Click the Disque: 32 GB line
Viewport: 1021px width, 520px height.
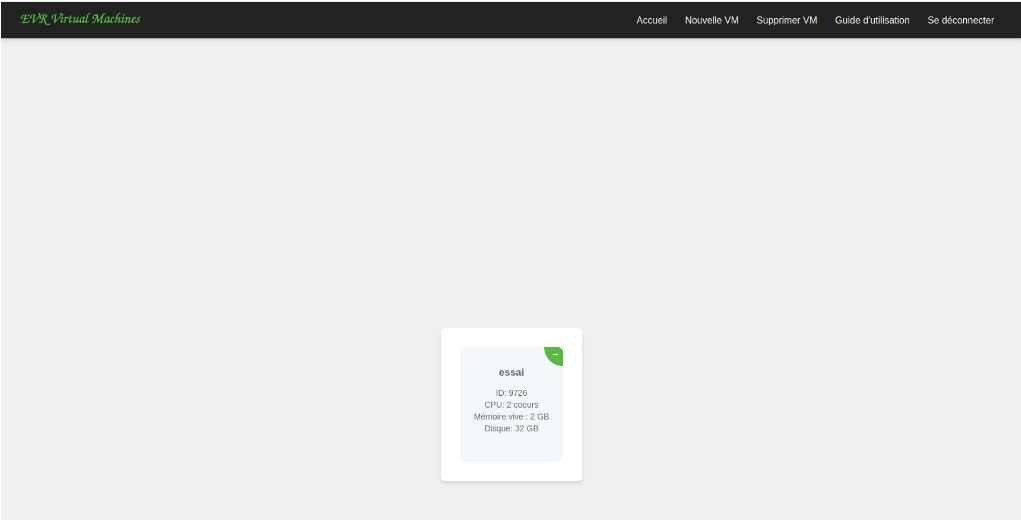click(x=511, y=428)
